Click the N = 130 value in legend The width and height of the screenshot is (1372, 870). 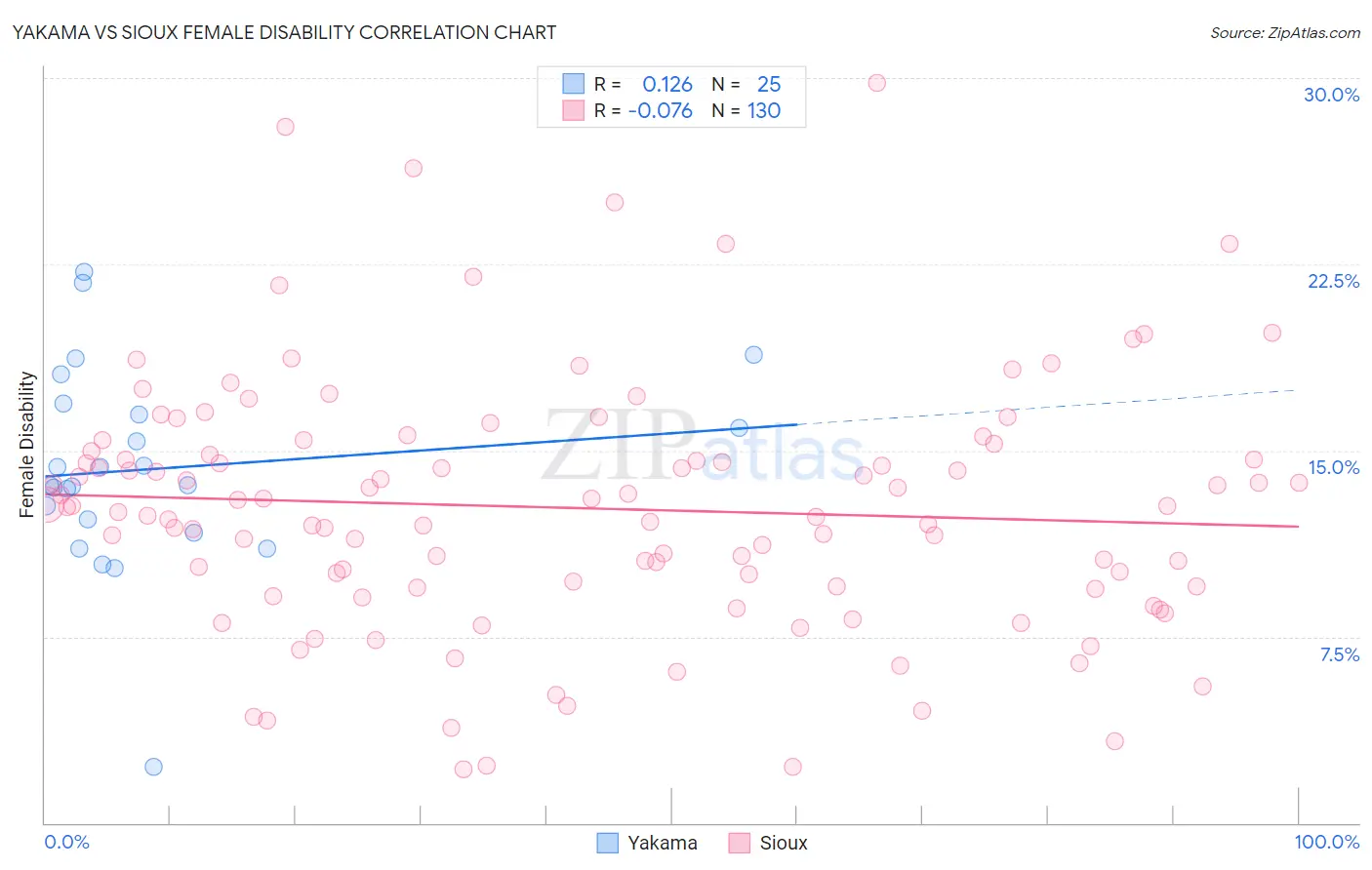click(x=746, y=110)
